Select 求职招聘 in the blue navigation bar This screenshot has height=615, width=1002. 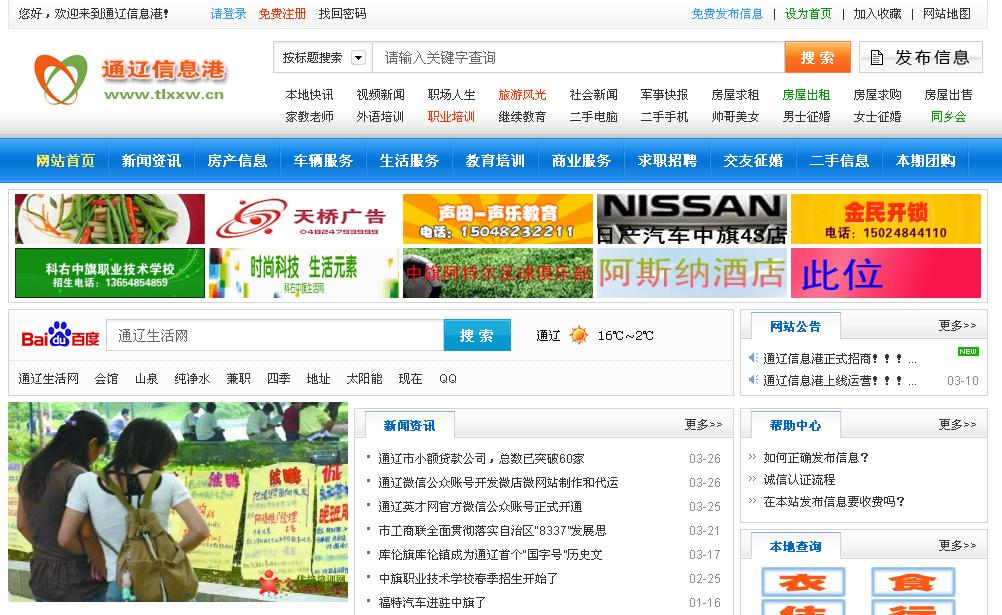[x=667, y=161]
